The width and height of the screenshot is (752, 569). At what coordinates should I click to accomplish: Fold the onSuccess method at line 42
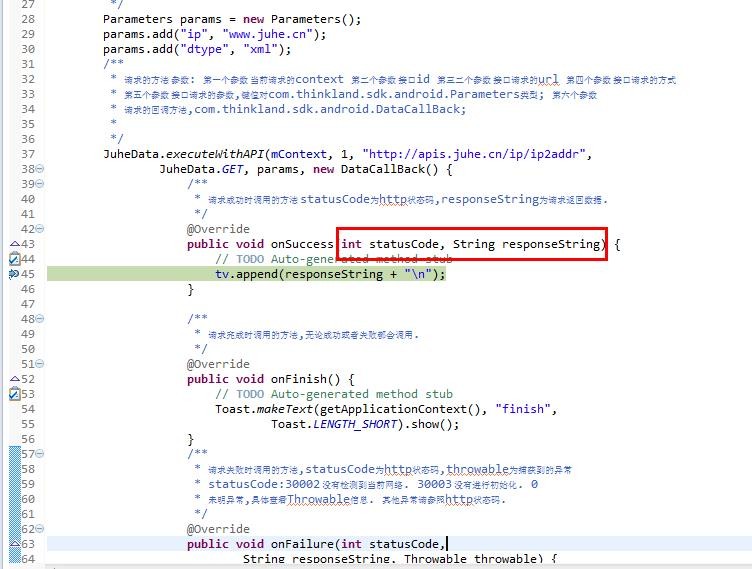point(40,229)
